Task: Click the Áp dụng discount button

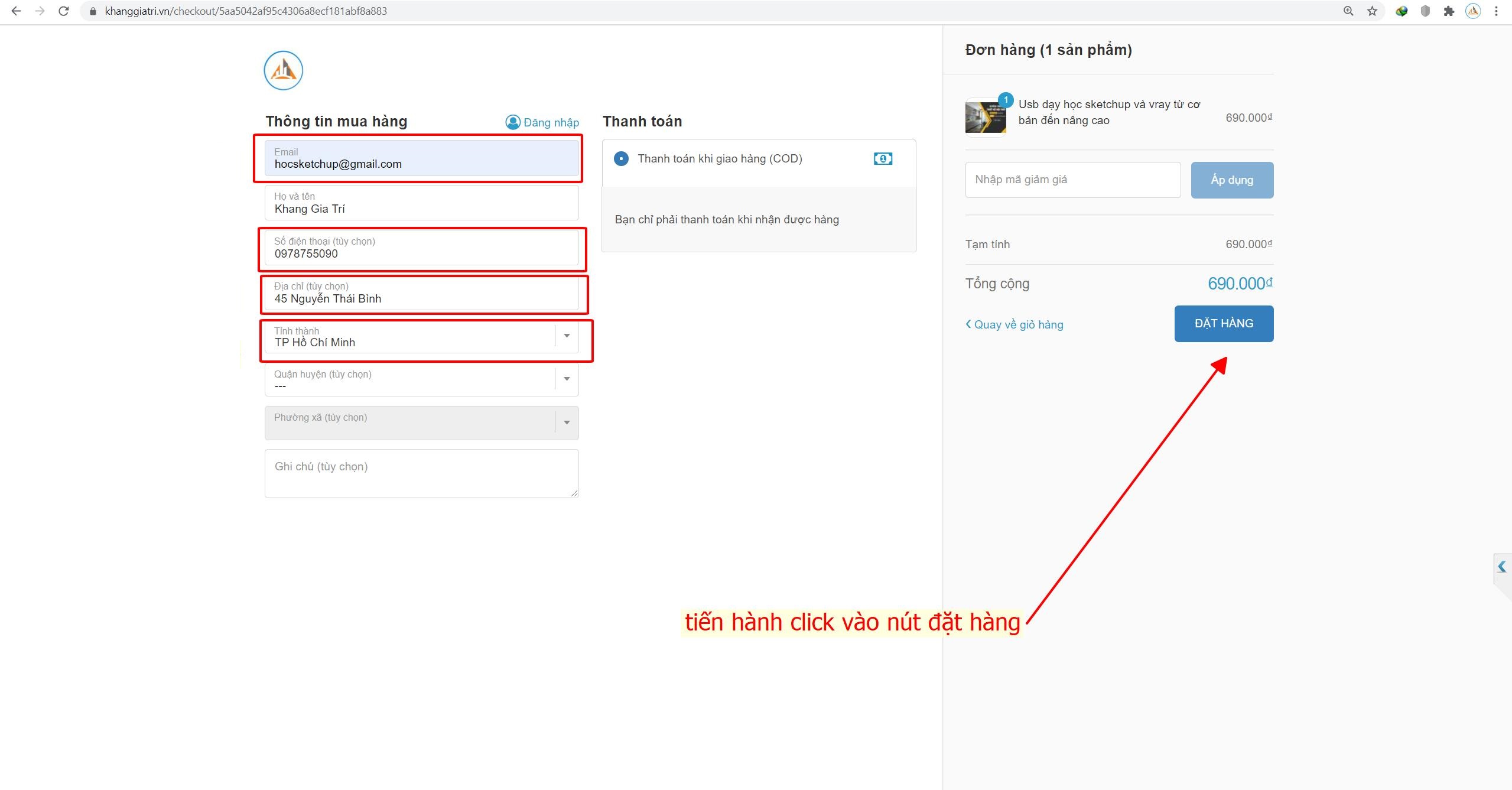Action: (x=1231, y=180)
